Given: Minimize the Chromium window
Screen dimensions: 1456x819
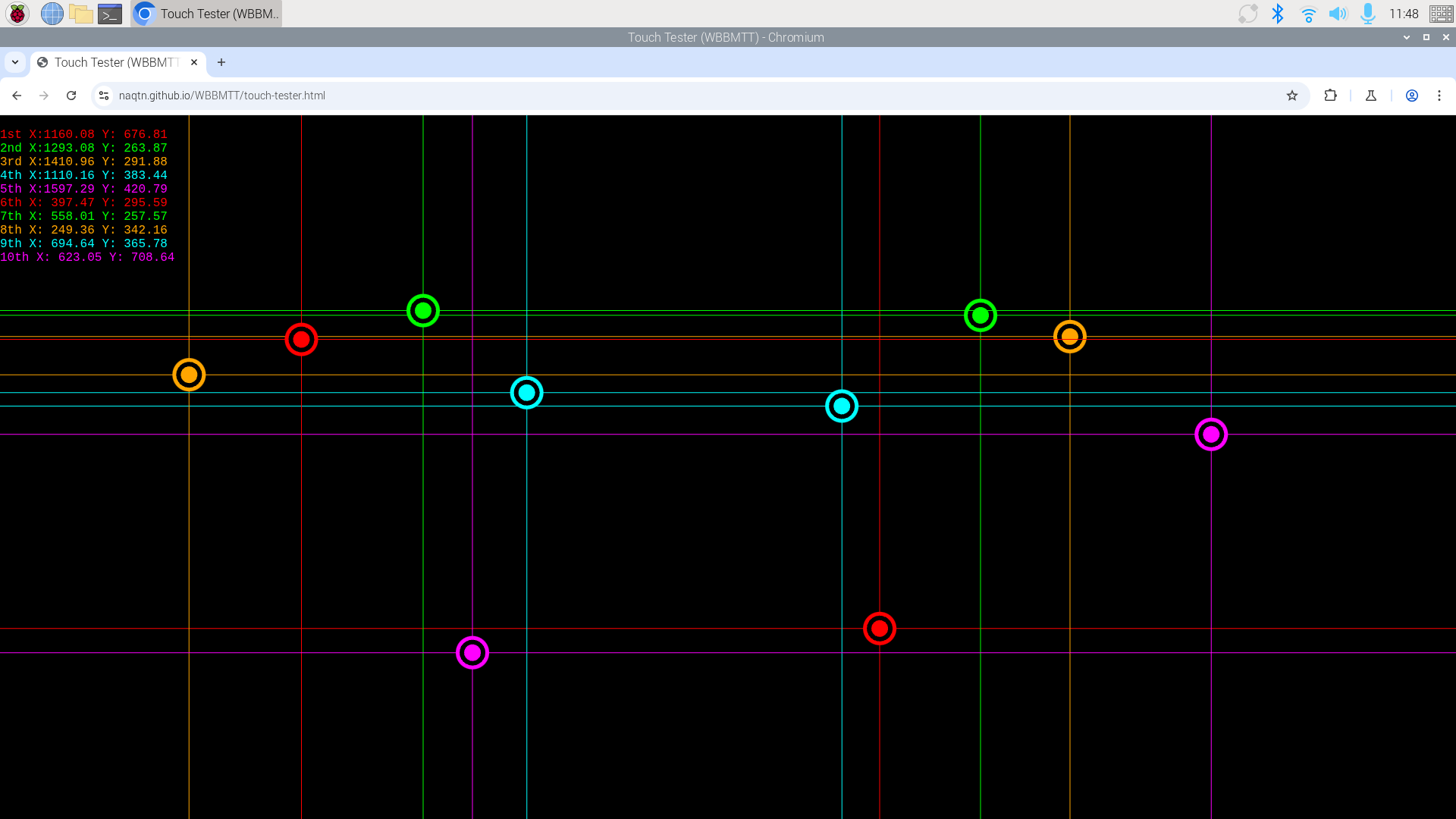Looking at the screenshot, I should pyautogui.click(x=1407, y=37).
